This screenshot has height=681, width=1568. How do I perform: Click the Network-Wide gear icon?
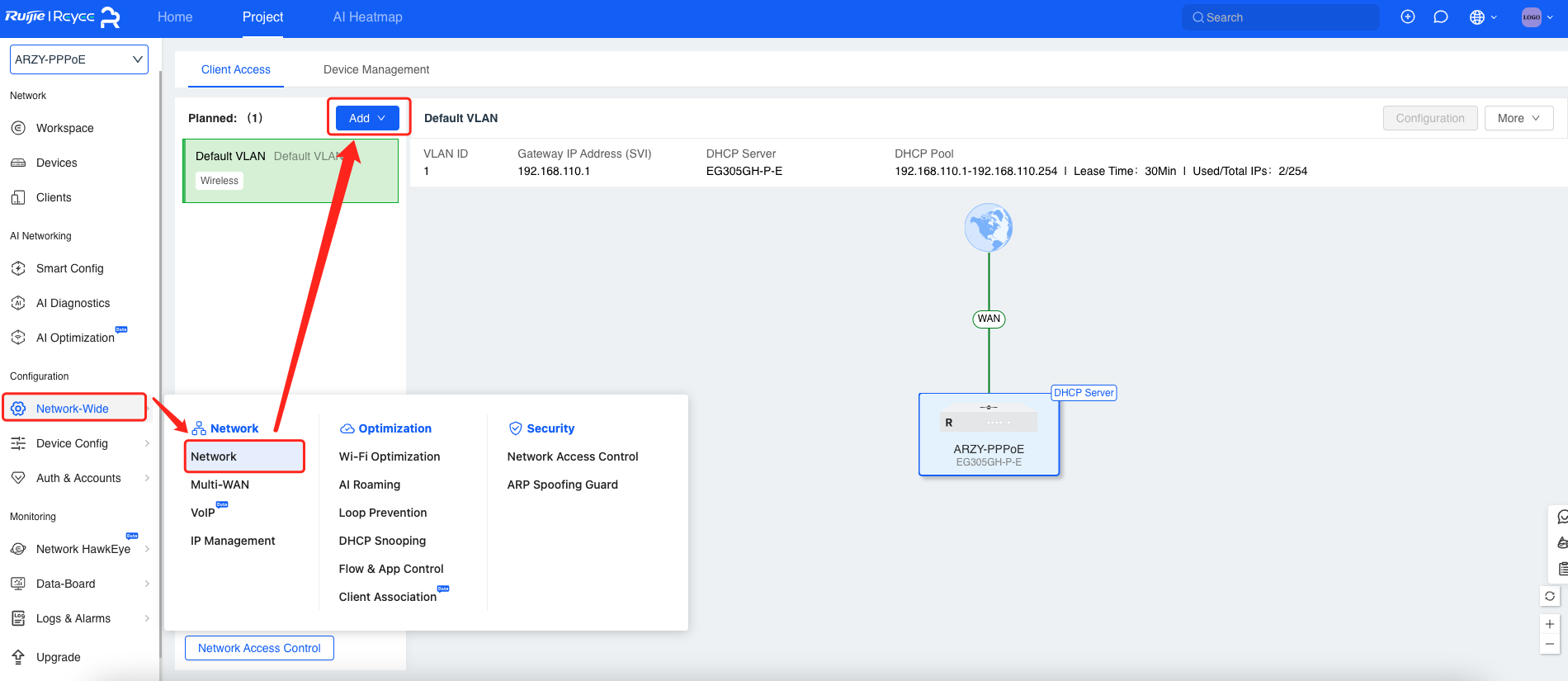(x=18, y=409)
